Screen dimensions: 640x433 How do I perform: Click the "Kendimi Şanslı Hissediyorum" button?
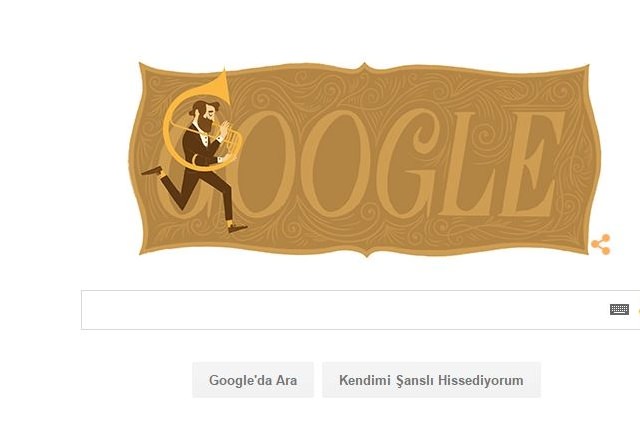tap(431, 380)
